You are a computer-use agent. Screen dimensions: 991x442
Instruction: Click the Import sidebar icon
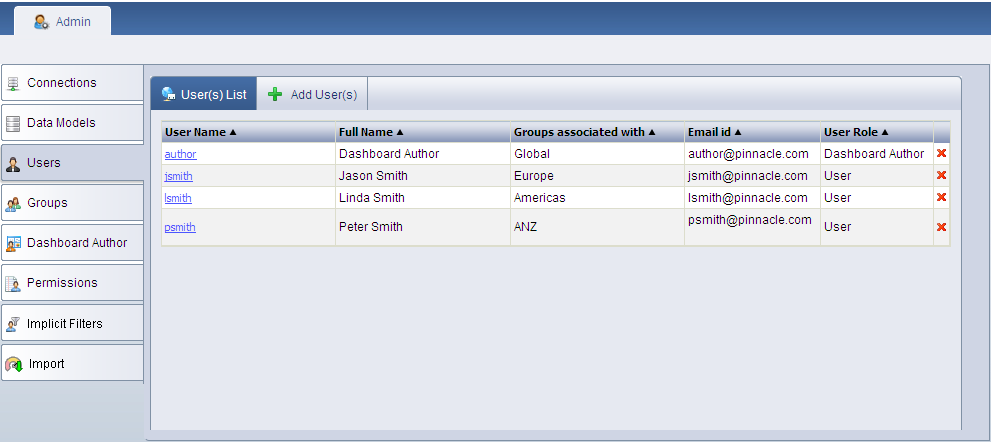(x=14, y=364)
